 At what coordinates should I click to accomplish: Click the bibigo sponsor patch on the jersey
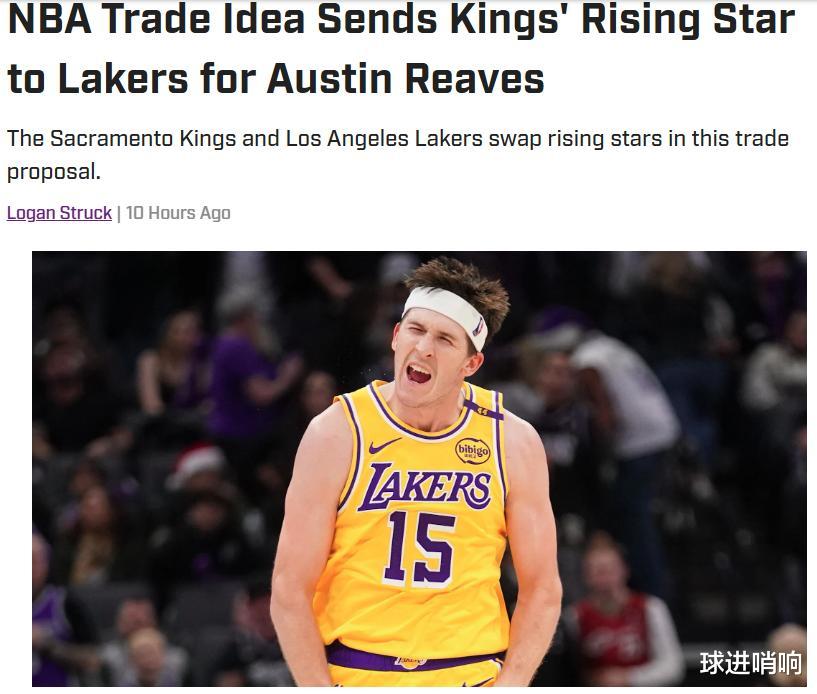tap(473, 450)
